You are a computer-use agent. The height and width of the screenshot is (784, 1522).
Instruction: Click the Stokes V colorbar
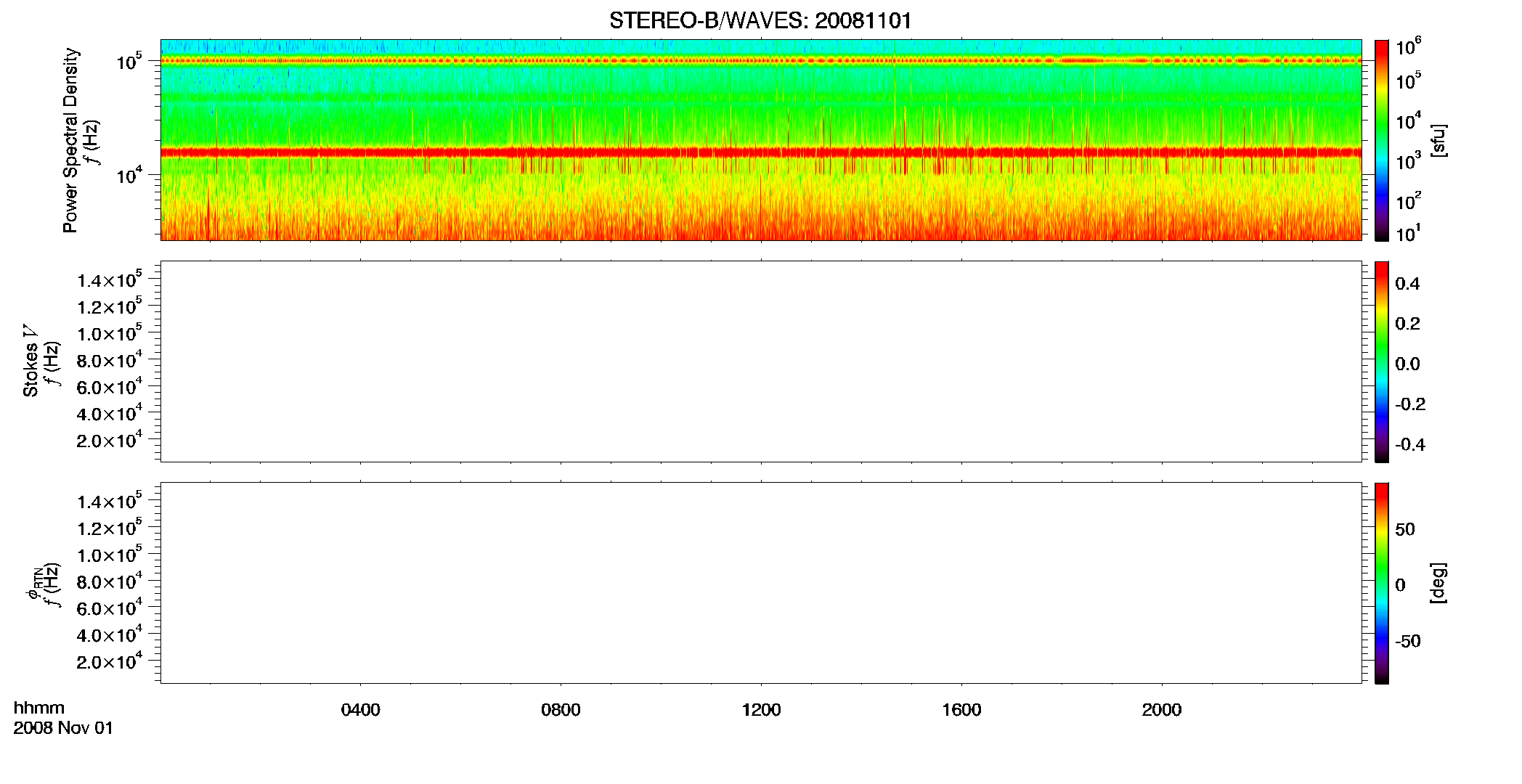pyautogui.click(x=1381, y=362)
